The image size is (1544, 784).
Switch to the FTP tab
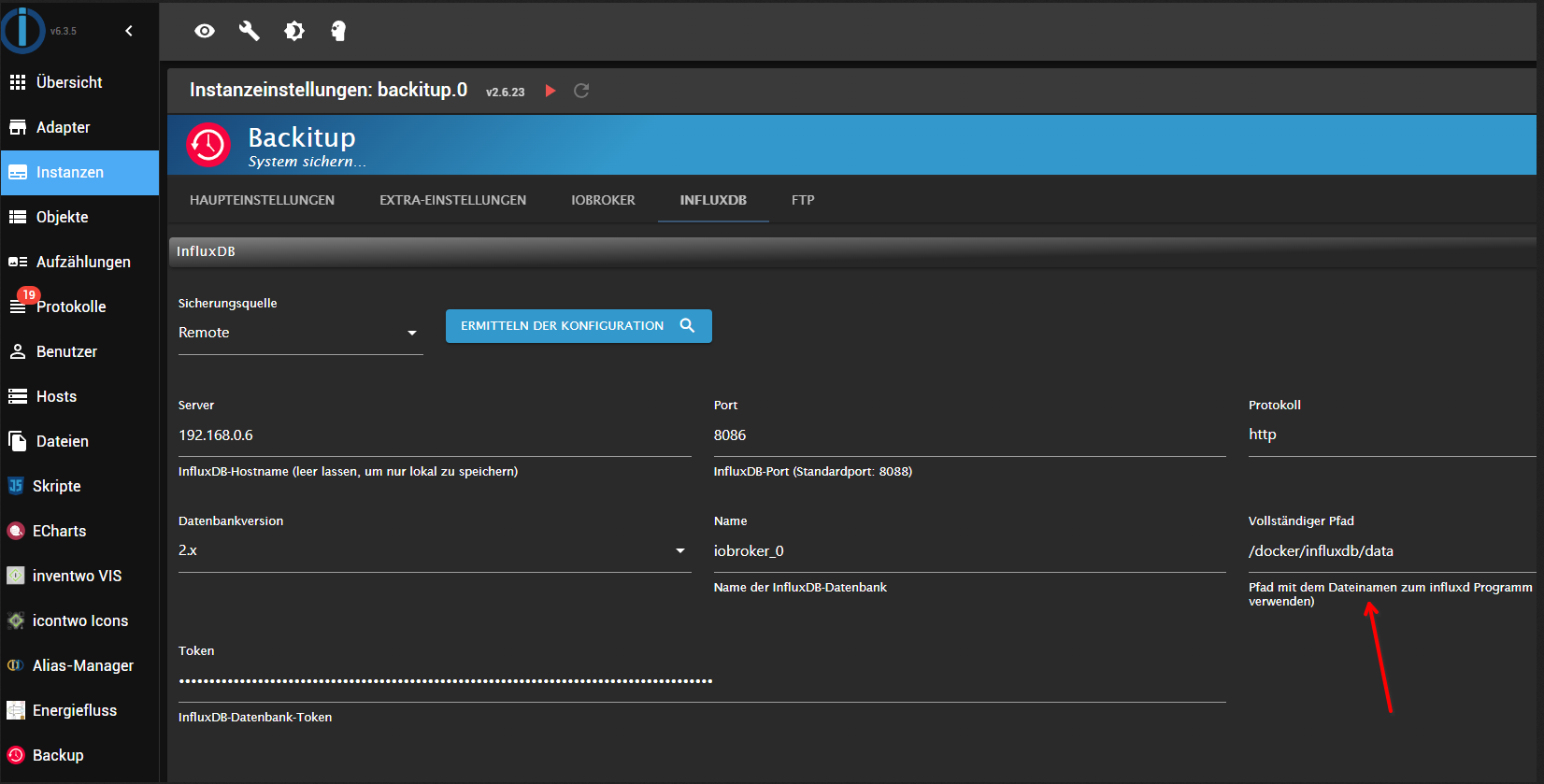tap(803, 200)
